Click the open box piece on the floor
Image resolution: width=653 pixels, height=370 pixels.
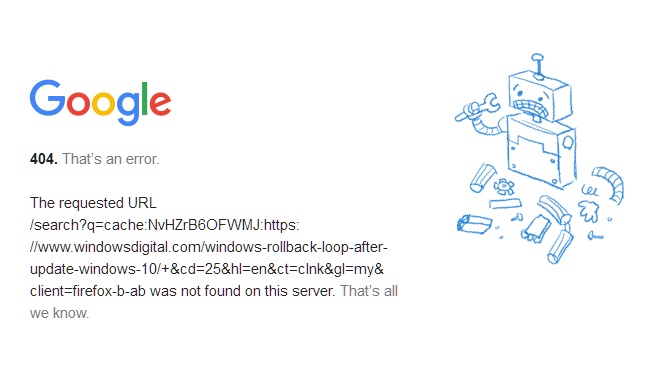coord(474,225)
